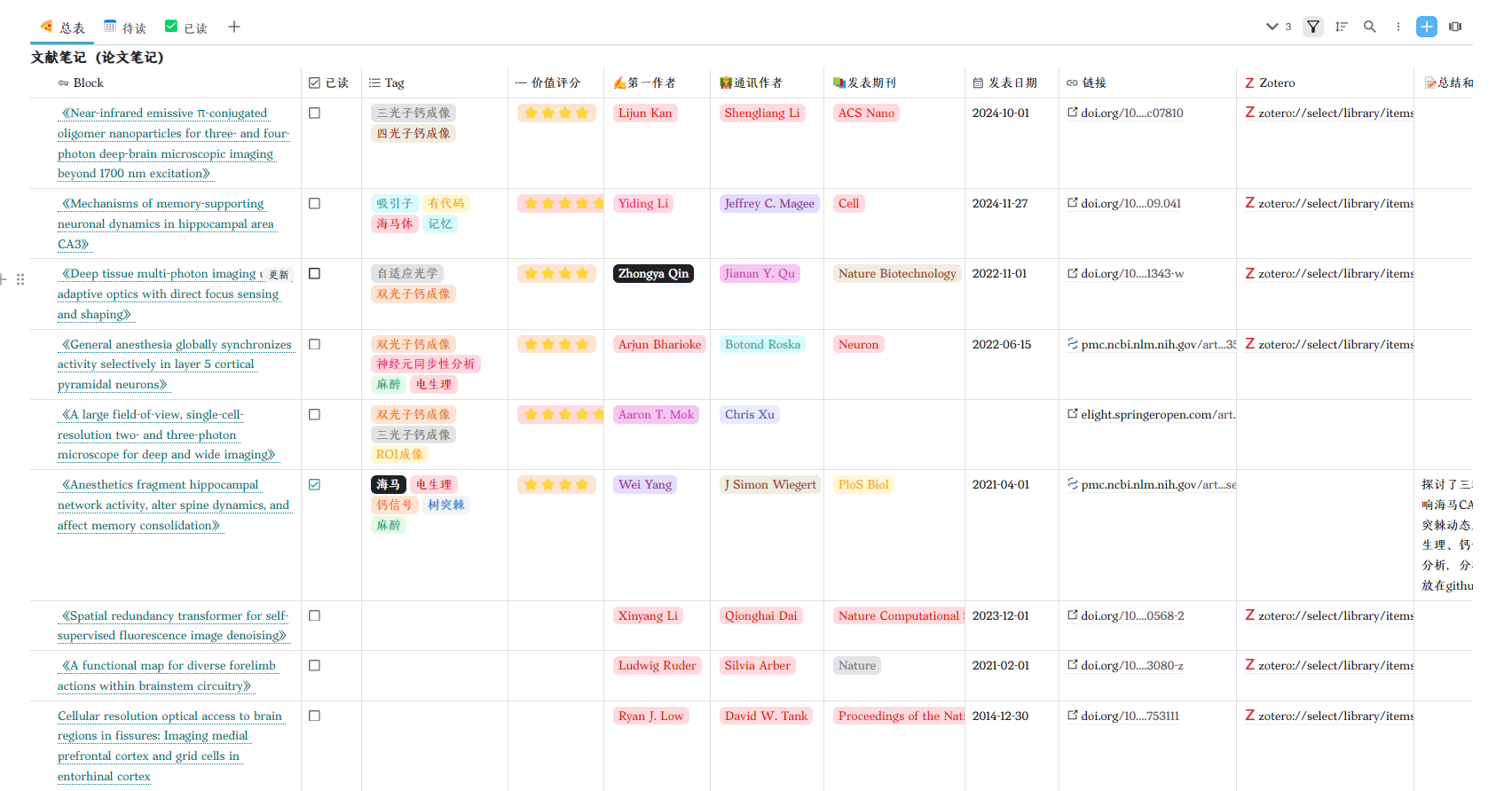The width and height of the screenshot is (1512, 791).
Task: Open database search magnifier icon
Action: [x=1370, y=27]
